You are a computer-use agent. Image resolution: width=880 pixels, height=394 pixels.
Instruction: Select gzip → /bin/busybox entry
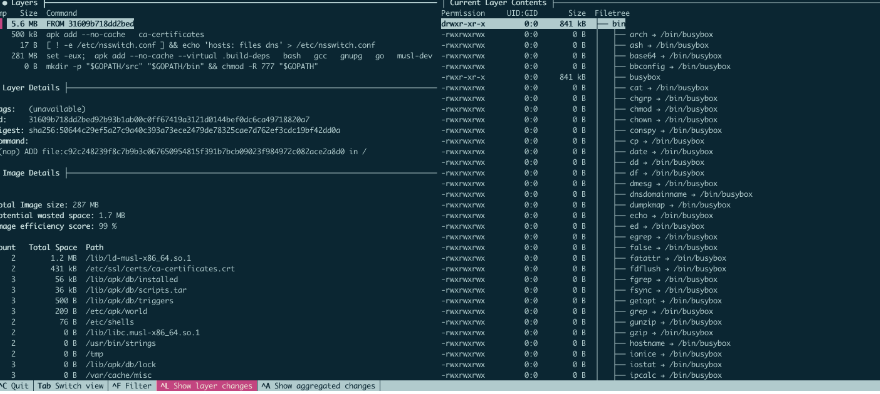tap(671, 333)
